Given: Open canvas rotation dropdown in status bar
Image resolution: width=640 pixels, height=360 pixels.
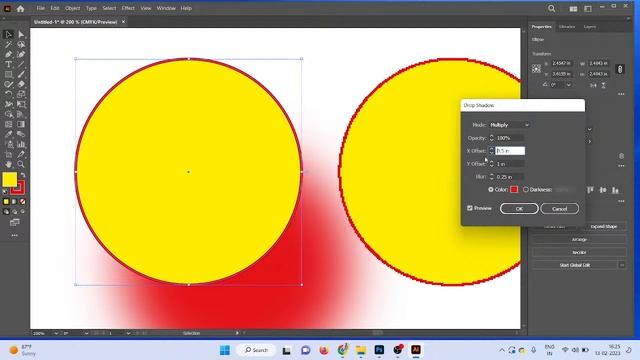Looking at the screenshot, I should point(86,333).
